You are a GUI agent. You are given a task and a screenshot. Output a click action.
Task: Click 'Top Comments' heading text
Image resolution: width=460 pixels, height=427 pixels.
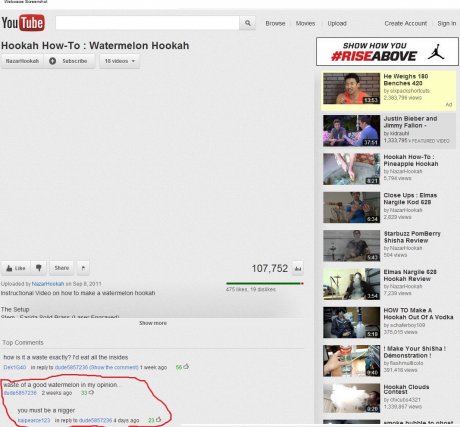pos(23,343)
